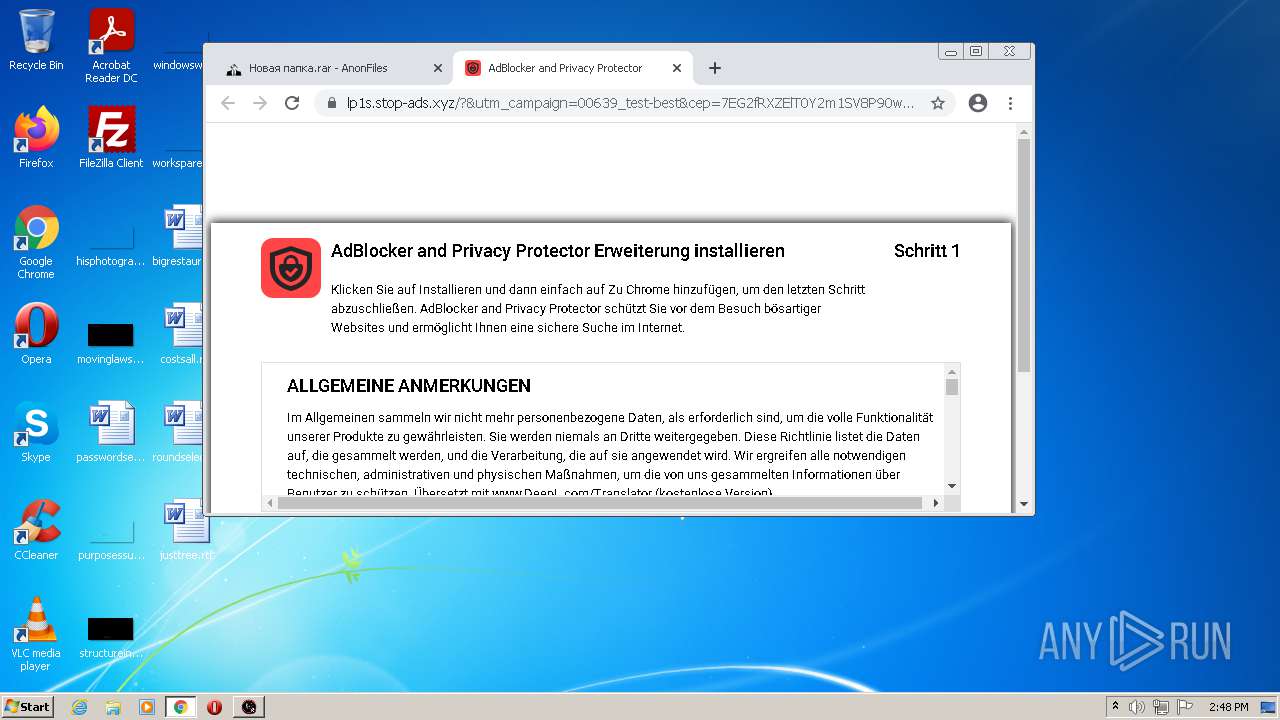The image size is (1280, 720).
Task: Open the network tray icon
Action: click(x=1161, y=707)
